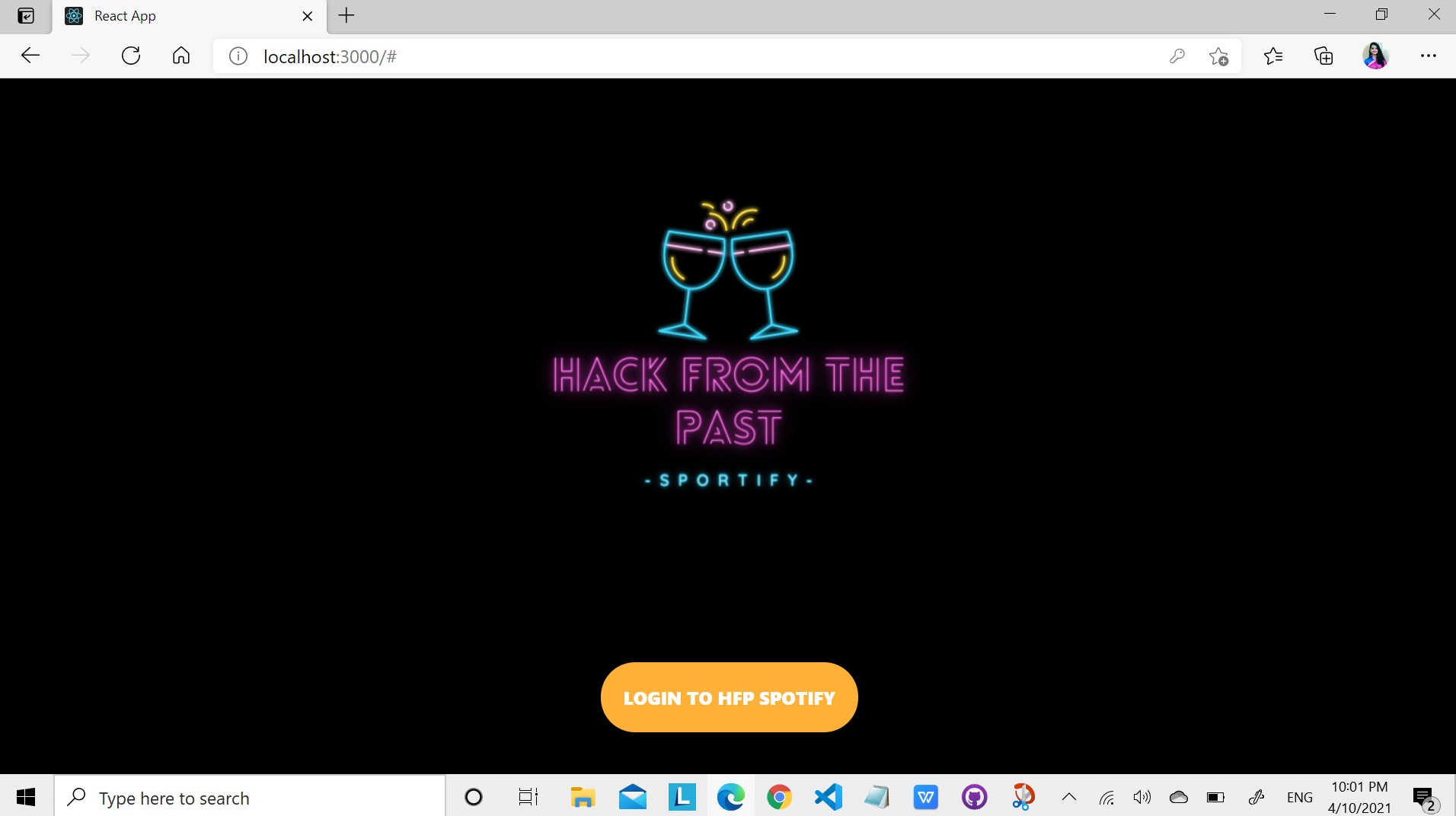This screenshot has width=1456, height=816.
Task: Open saved passwords key icon
Action: (x=1177, y=56)
